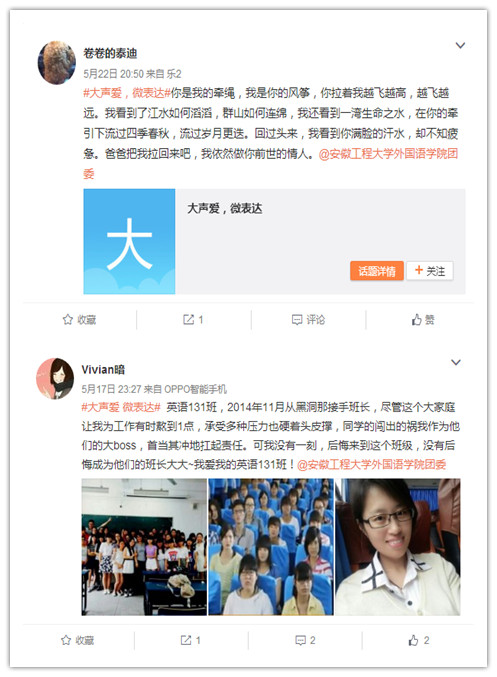Expand options chevron on Vivian's post
The width and height of the screenshot is (497, 677).
456,362
